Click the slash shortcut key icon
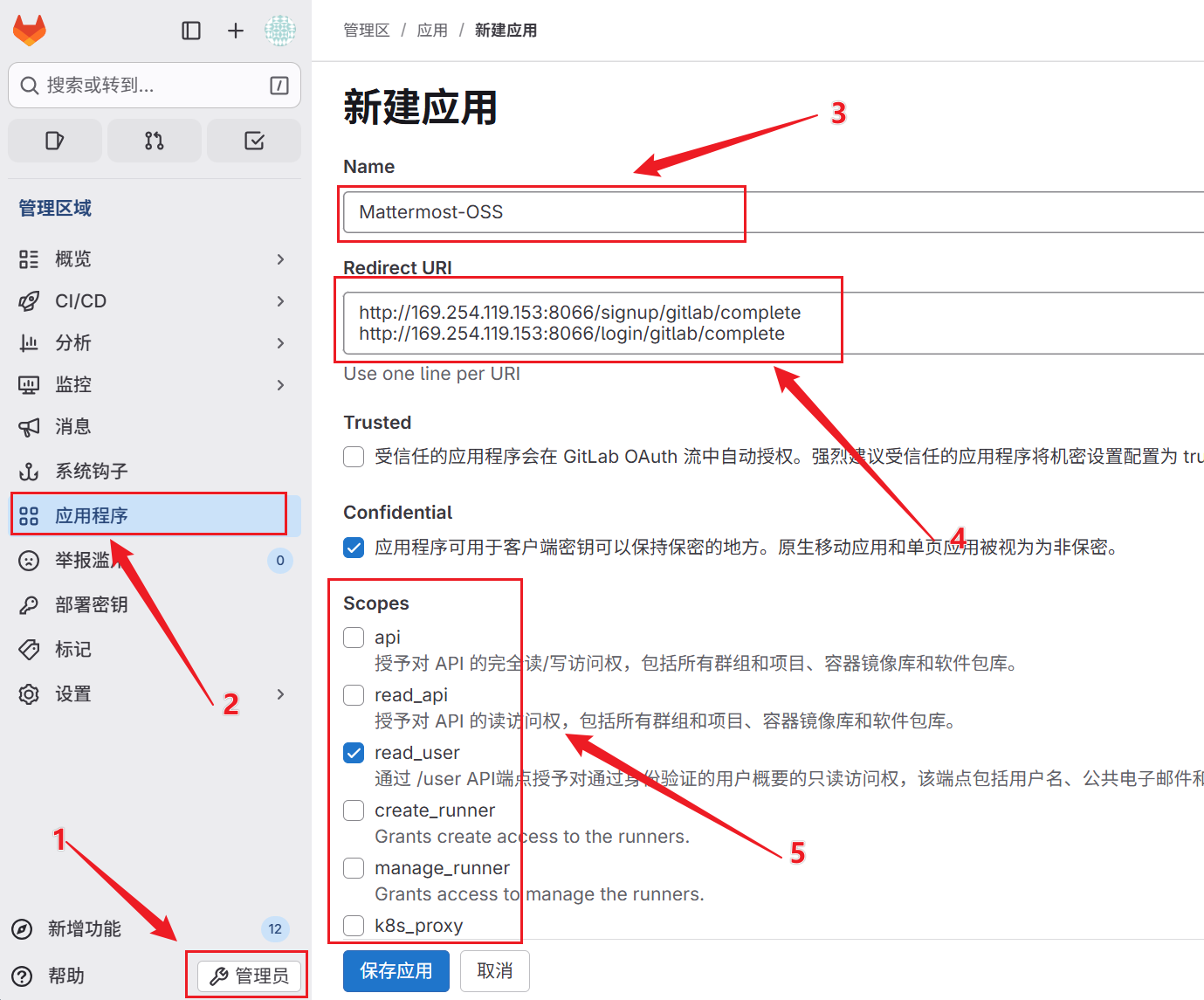The height and width of the screenshot is (1000, 1204). click(279, 86)
